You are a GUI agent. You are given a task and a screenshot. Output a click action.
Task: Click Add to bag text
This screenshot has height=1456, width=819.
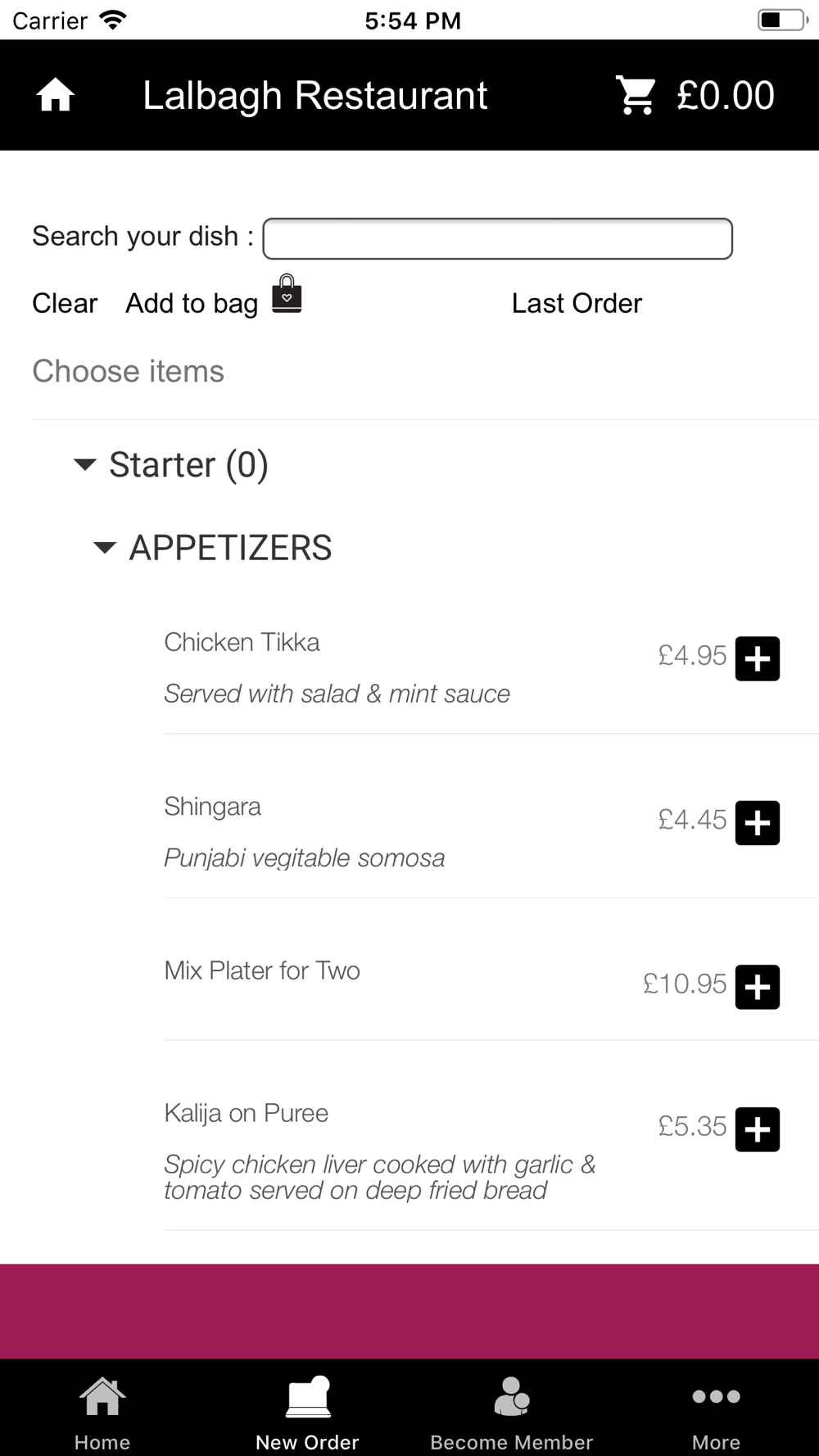[192, 303]
